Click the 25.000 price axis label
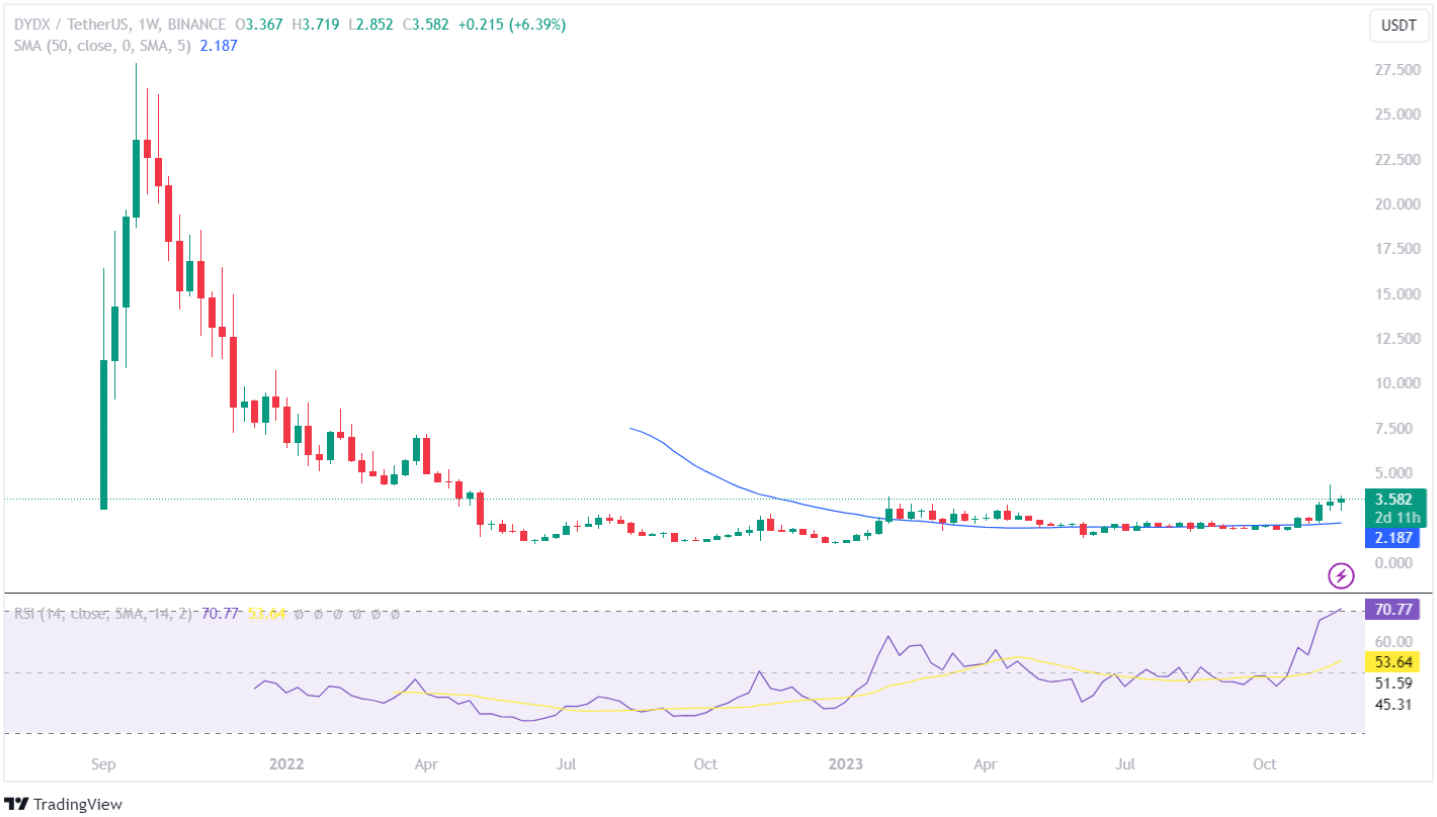This screenshot has width=1437, height=817. [x=1396, y=114]
